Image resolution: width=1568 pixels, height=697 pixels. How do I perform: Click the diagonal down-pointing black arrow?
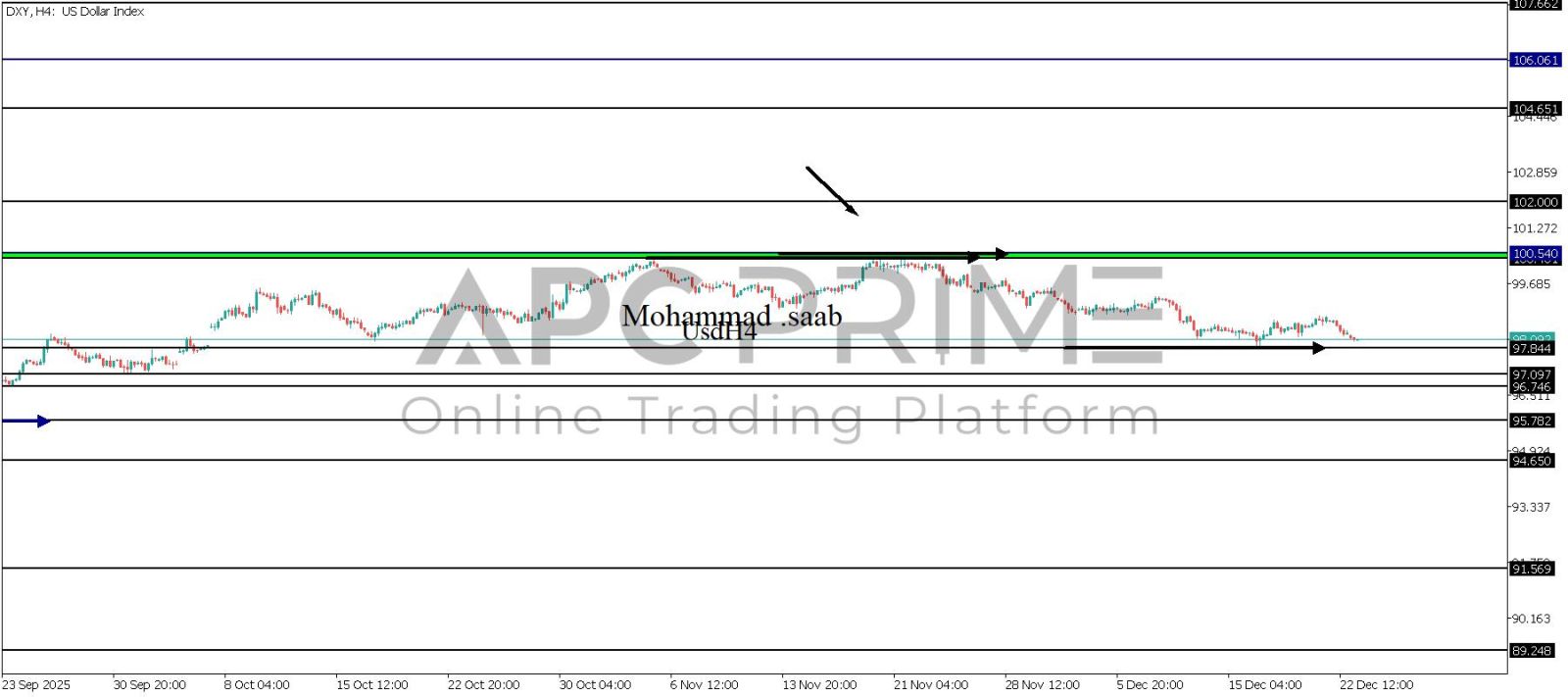pos(832,190)
